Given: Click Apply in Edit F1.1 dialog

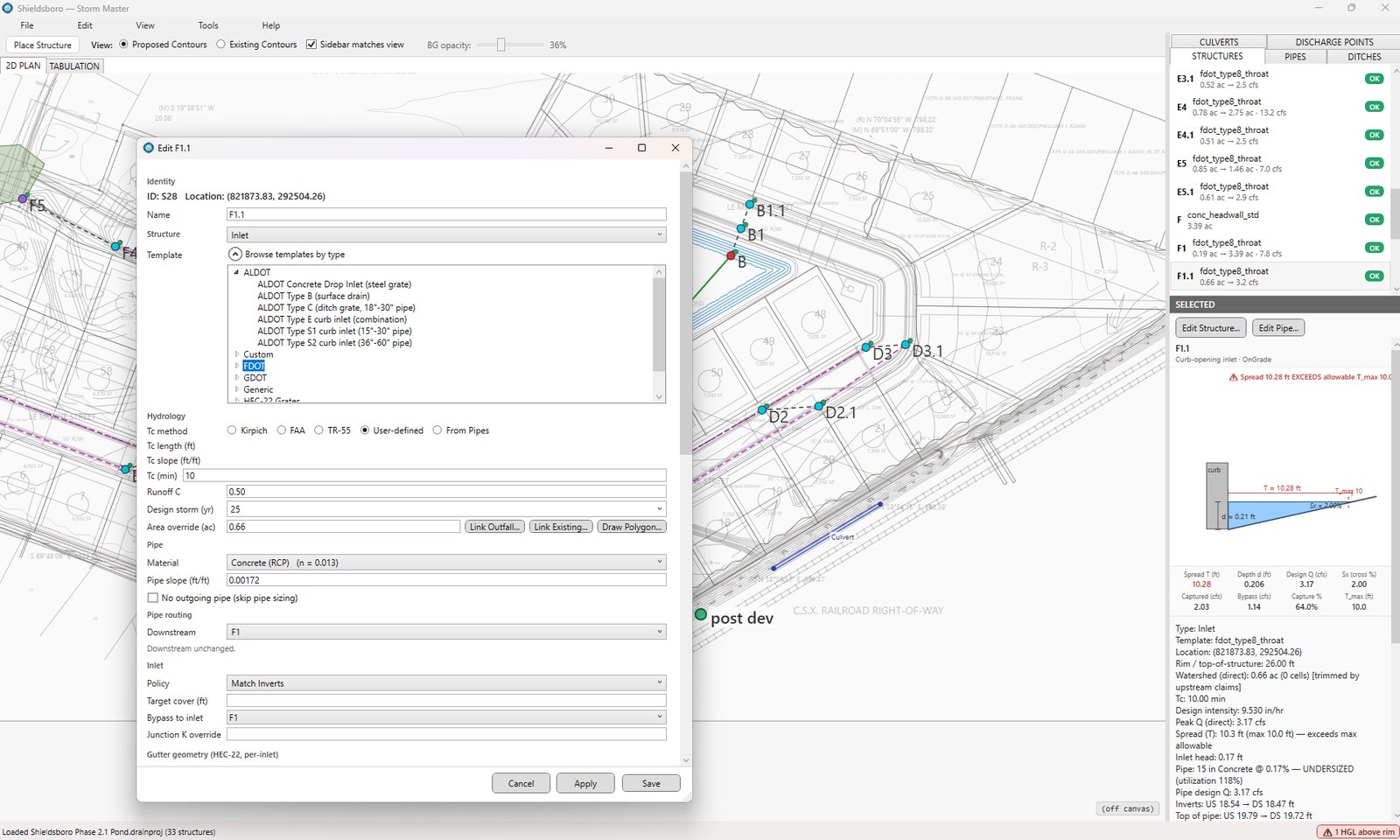Looking at the screenshot, I should (x=585, y=783).
